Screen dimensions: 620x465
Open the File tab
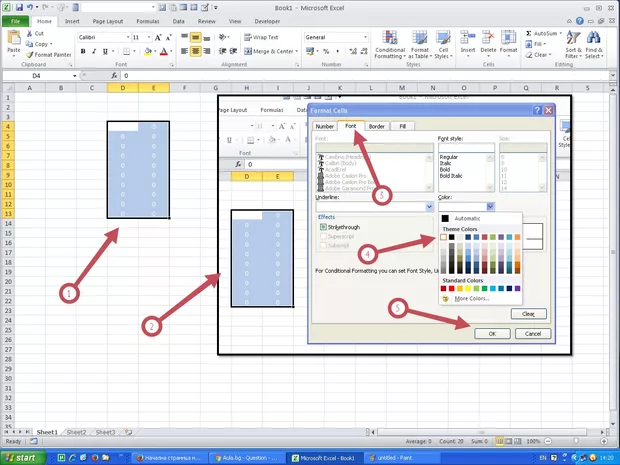[15, 21]
